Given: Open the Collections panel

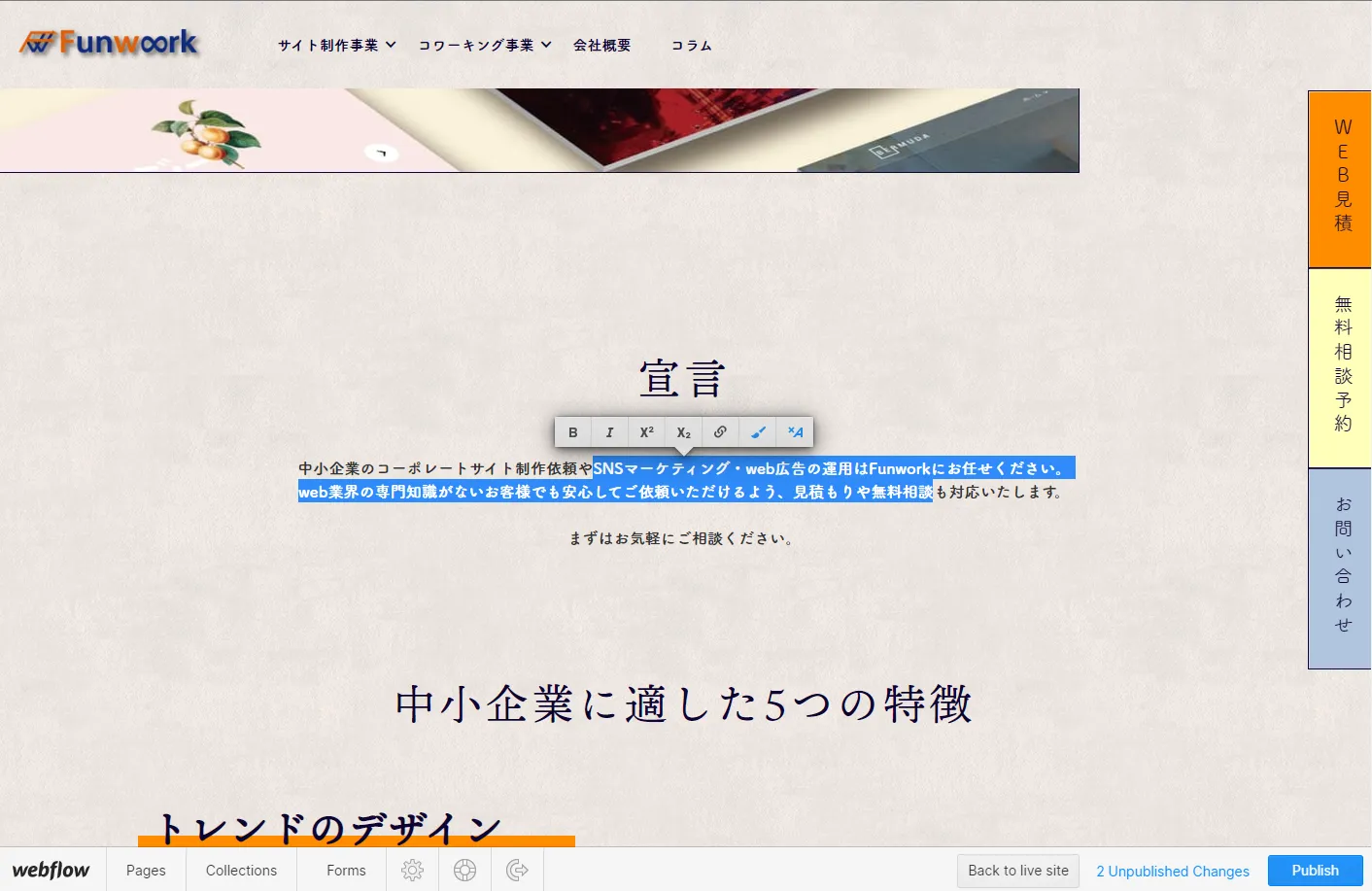Looking at the screenshot, I should (241, 870).
